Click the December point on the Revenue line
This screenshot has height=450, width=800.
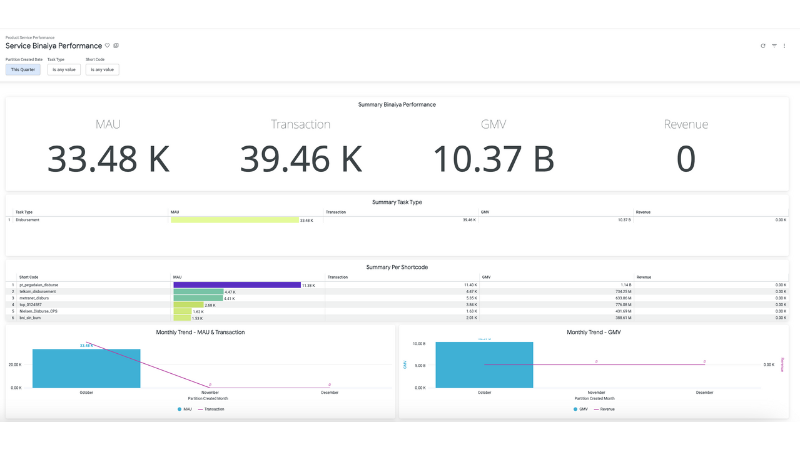pos(704,364)
